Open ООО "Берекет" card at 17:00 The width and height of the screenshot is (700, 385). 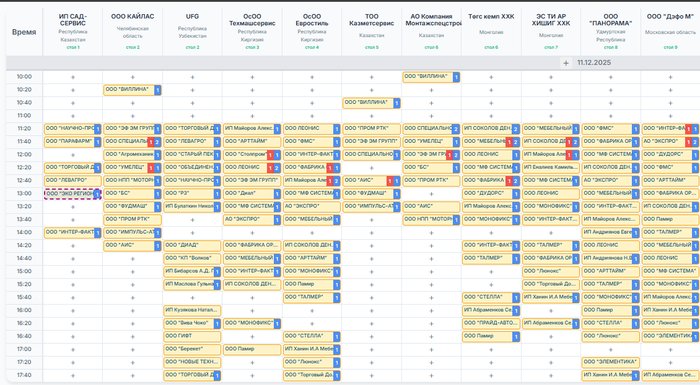(192, 349)
